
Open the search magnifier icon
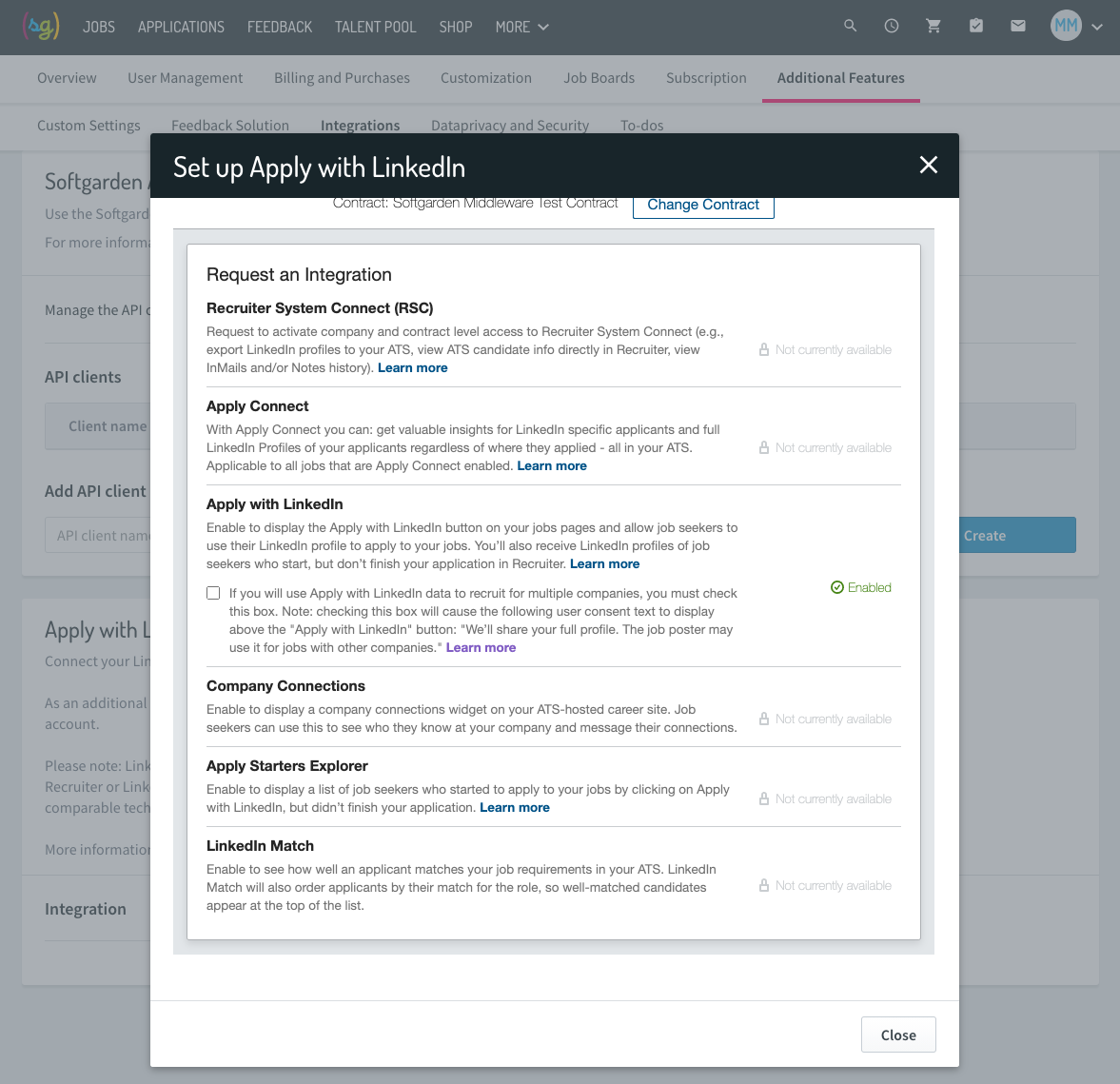[850, 26]
